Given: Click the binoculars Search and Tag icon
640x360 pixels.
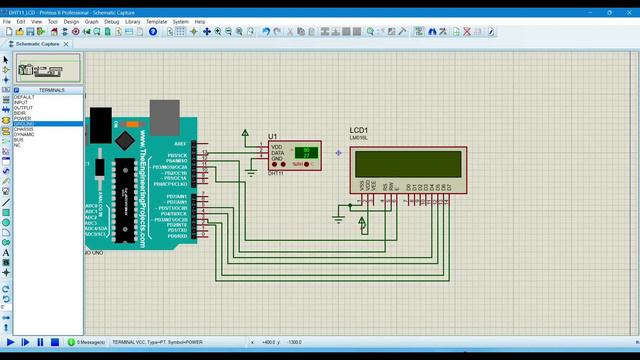Looking at the screenshot, I should tap(432, 31).
